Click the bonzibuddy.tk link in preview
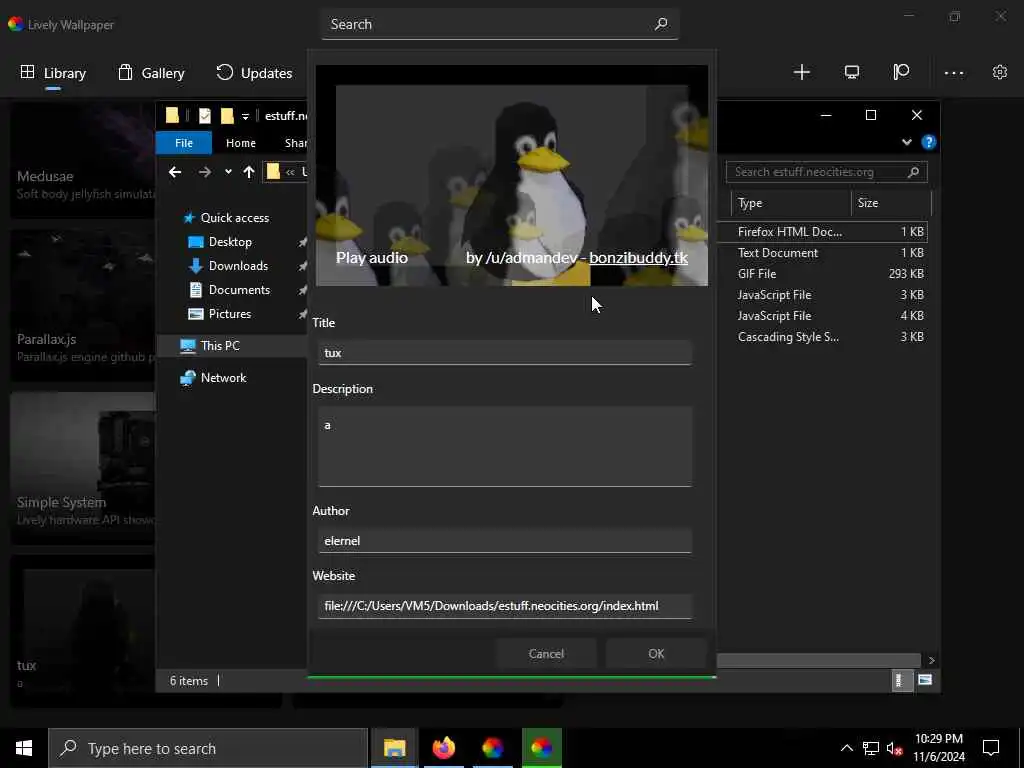 pyautogui.click(x=638, y=258)
